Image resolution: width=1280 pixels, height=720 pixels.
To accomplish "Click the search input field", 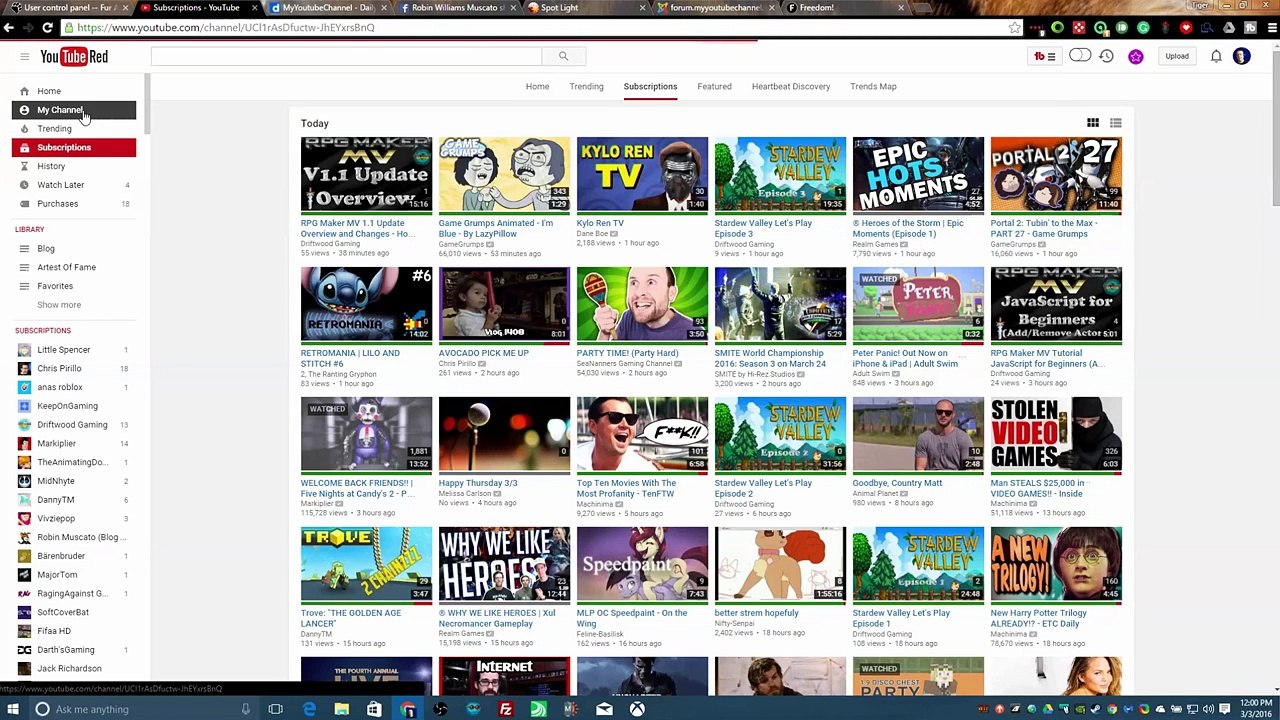I will click(346, 57).
